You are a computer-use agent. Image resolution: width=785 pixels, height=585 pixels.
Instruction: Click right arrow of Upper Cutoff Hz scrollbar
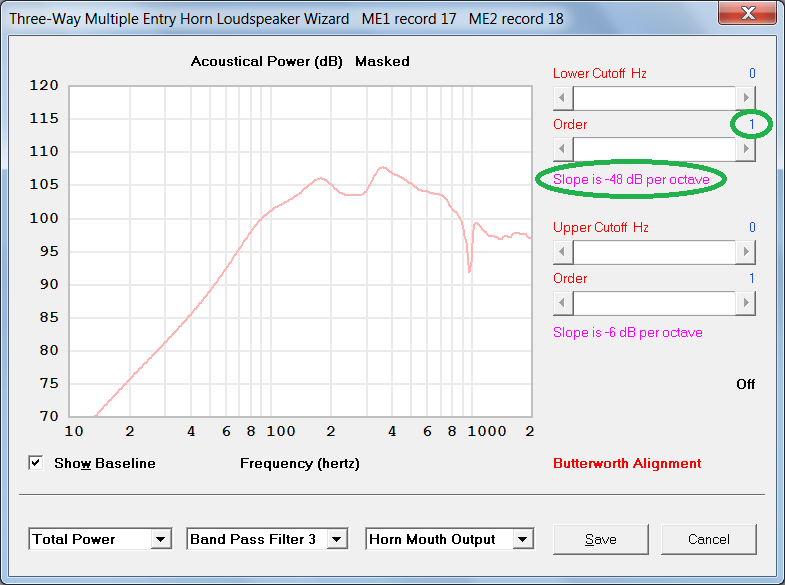tap(745, 252)
